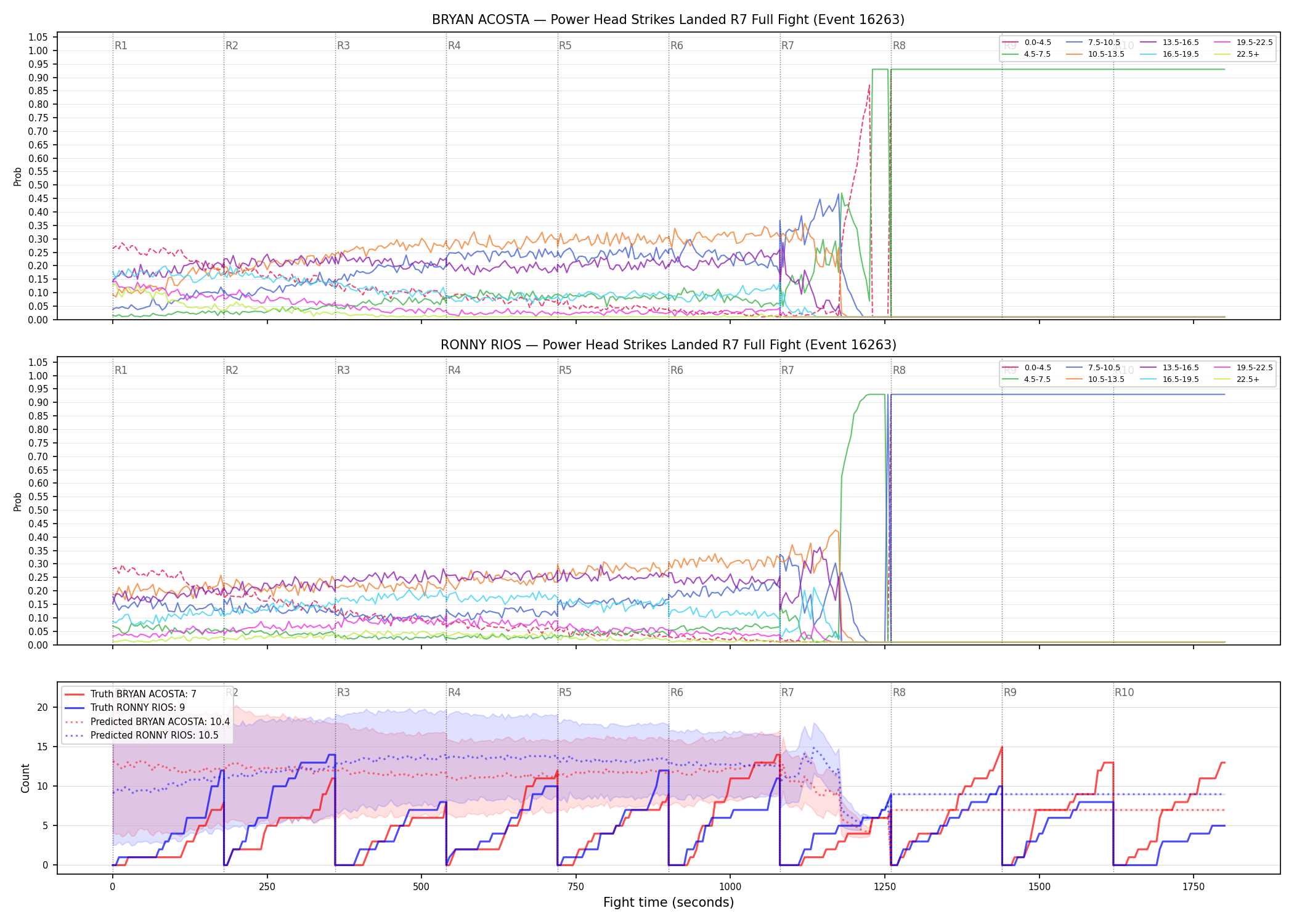Click the 1000 tick label on the x-axis
The height and width of the screenshot is (924, 1294).
coord(730,887)
